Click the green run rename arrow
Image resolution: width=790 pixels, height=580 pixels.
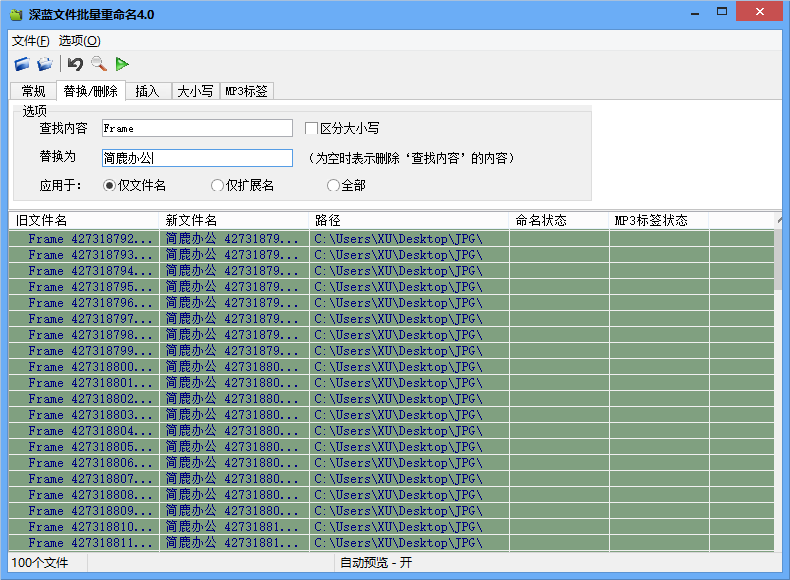(x=122, y=64)
